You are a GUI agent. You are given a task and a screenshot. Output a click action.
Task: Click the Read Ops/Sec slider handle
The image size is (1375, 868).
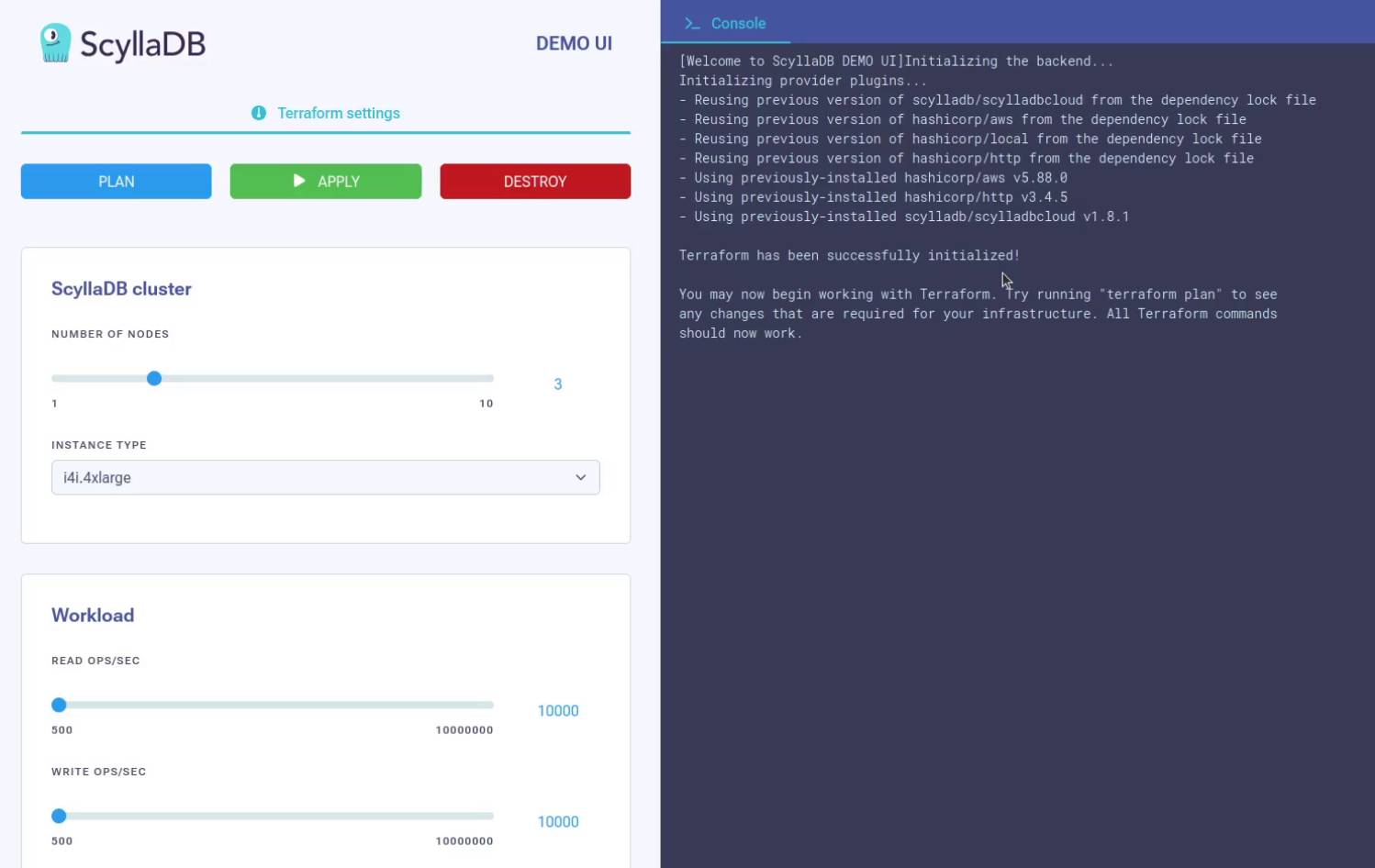pyautogui.click(x=59, y=705)
